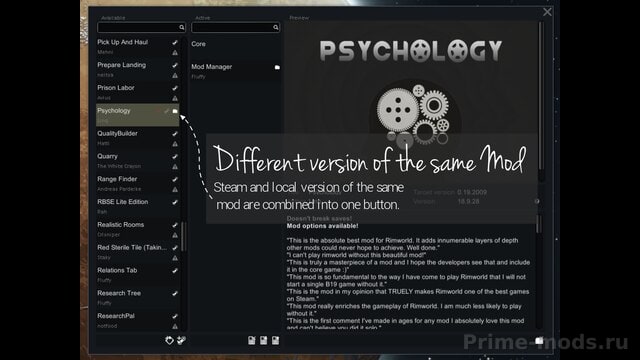Click the folder icon on Psychology row

(175, 111)
